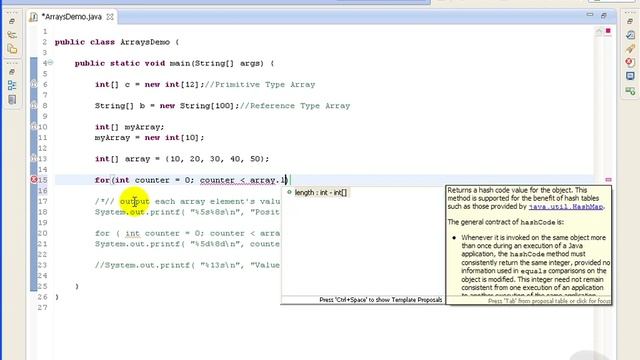Open the green bottom icon in the right fast view stack
The height and width of the screenshot is (360, 640).
pyautogui.click(x=630, y=91)
